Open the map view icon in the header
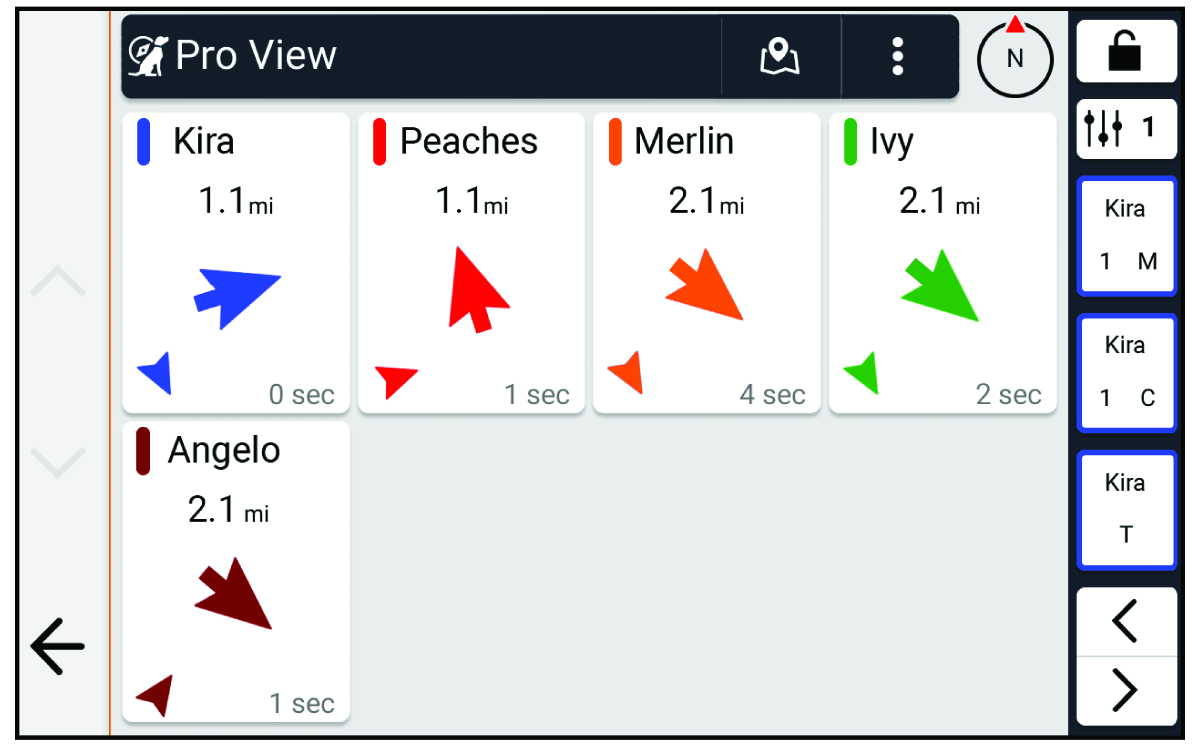 pos(779,58)
